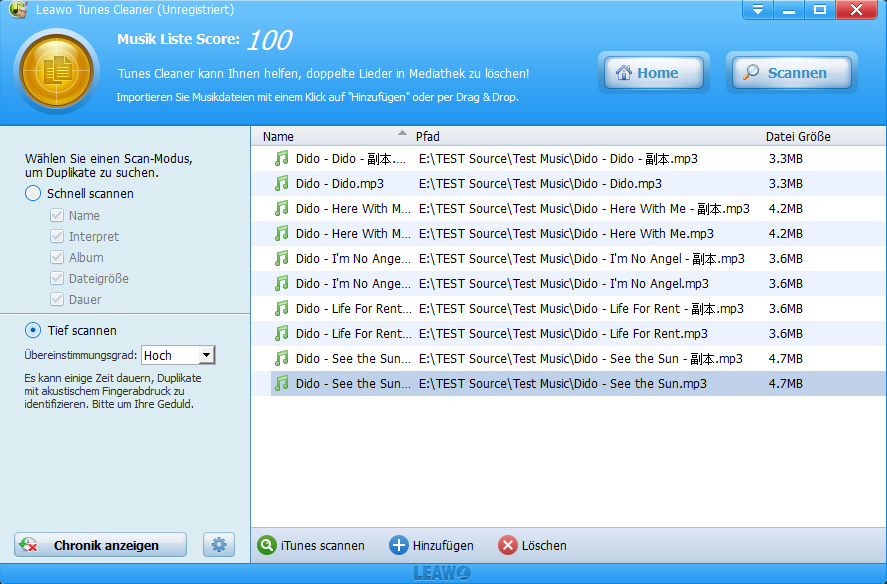The image size is (887, 584).
Task: Click the note icon of See the Sun - 副本.mp3 row
Action: (281, 358)
